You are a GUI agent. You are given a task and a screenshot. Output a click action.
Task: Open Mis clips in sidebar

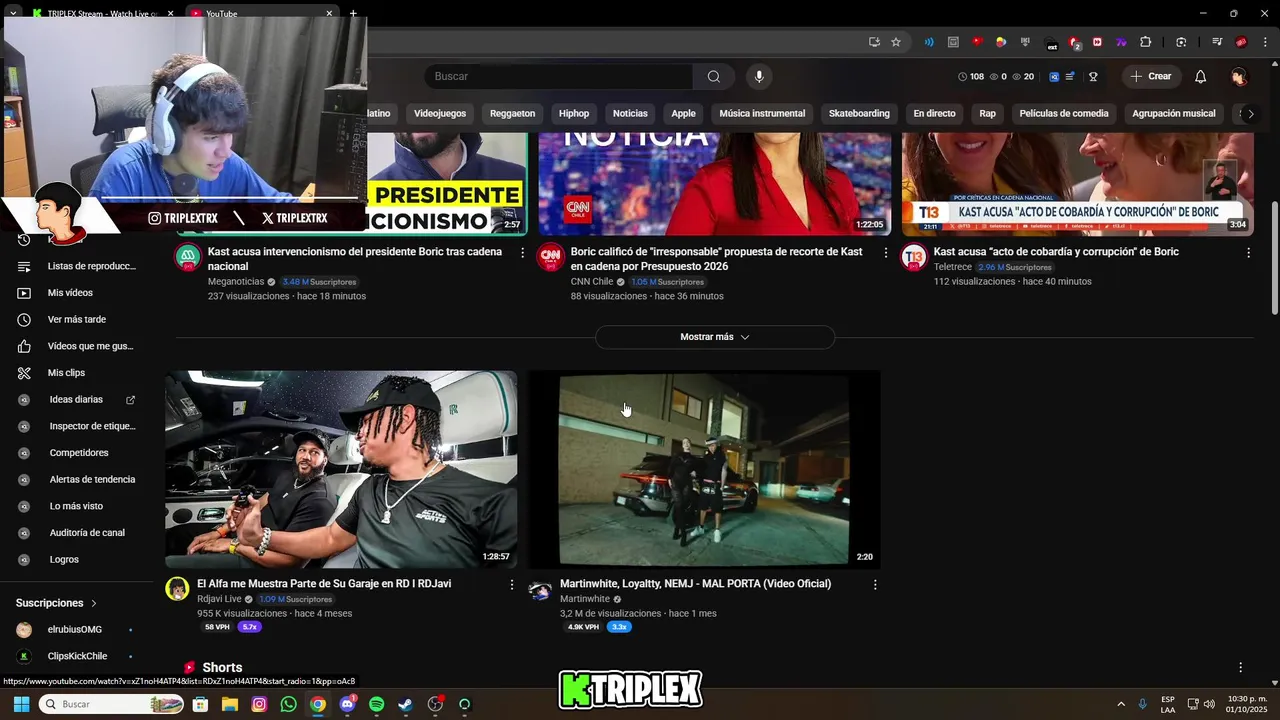(x=66, y=373)
